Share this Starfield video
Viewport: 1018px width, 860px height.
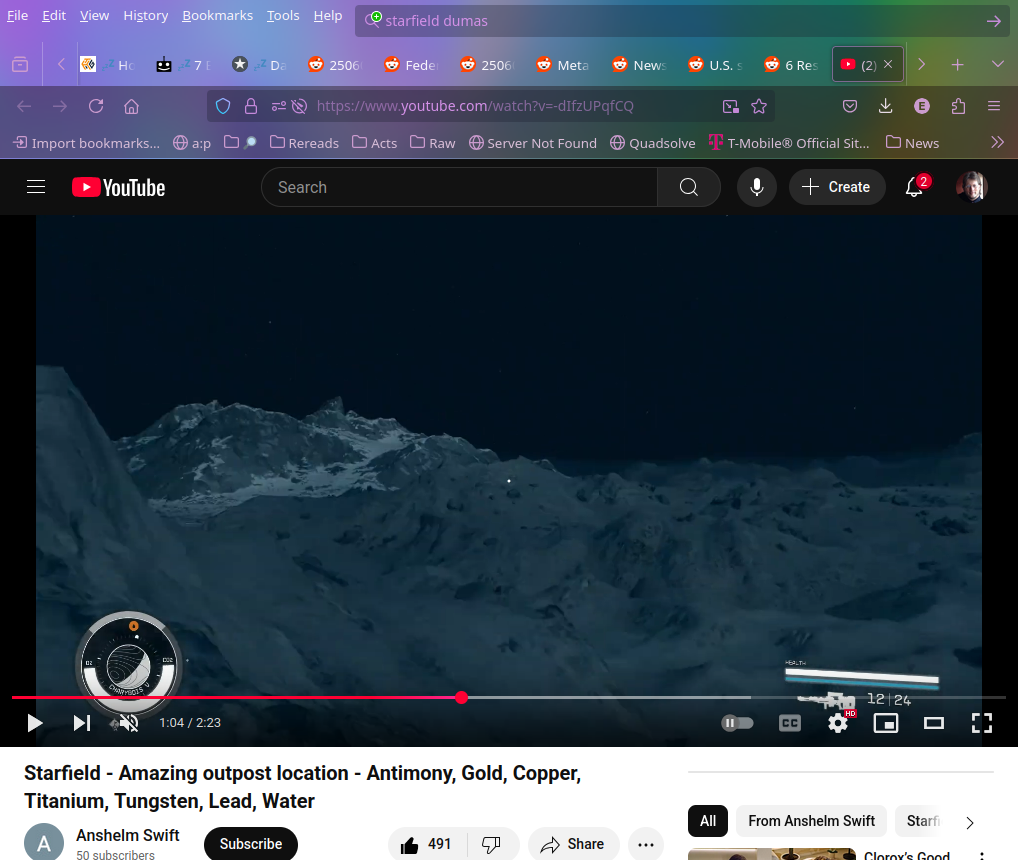click(x=573, y=844)
